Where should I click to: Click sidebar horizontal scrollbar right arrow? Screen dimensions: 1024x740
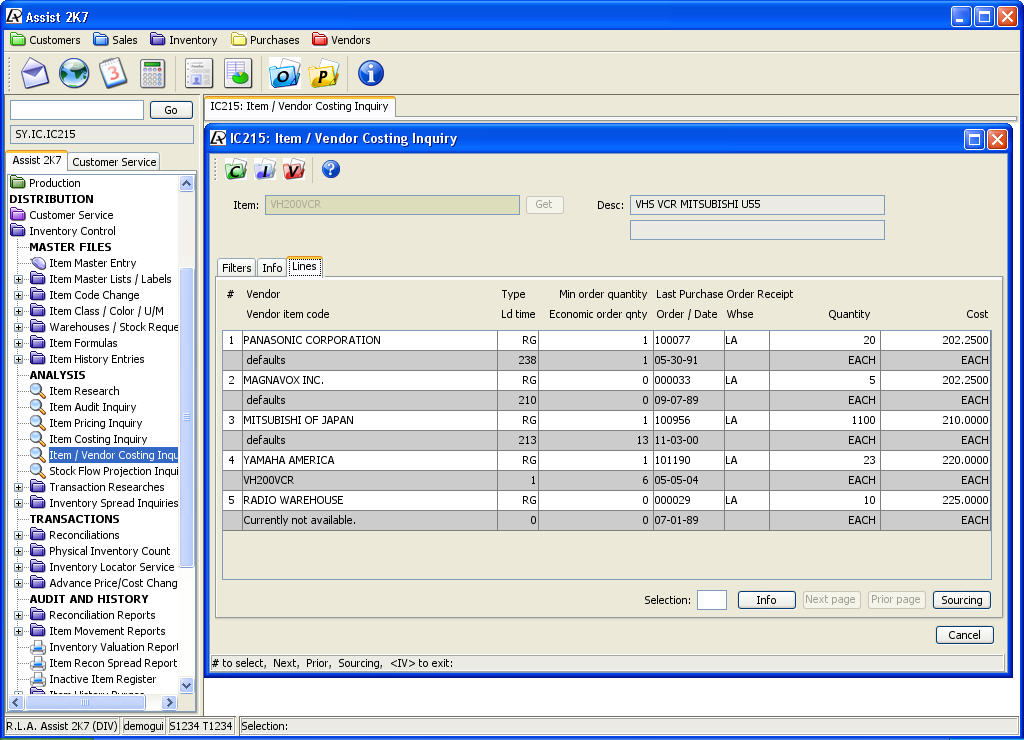click(x=169, y=703)
